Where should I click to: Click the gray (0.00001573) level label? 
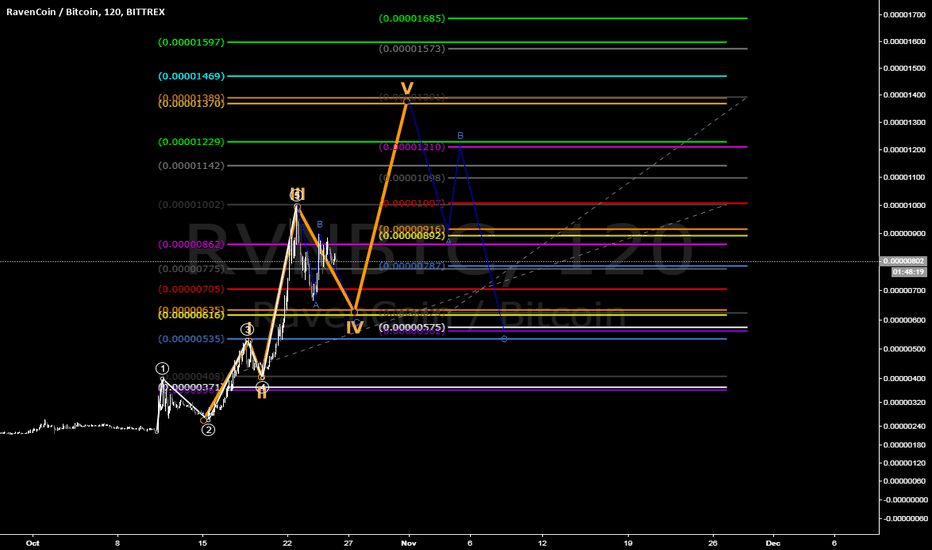[412, 49]
